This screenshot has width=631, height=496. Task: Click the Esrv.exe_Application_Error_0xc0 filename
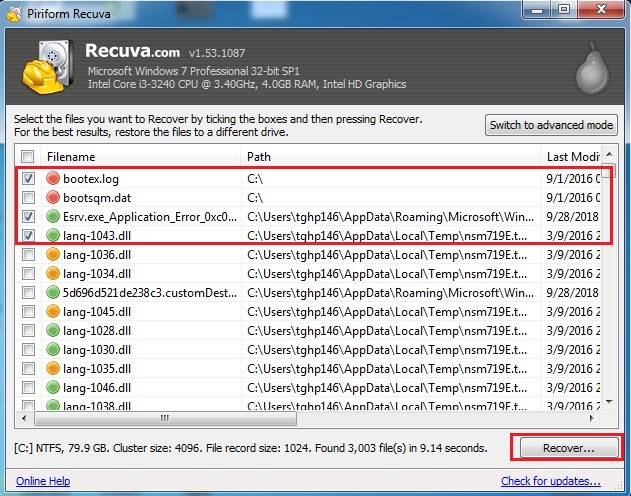[x=150, y=217]
